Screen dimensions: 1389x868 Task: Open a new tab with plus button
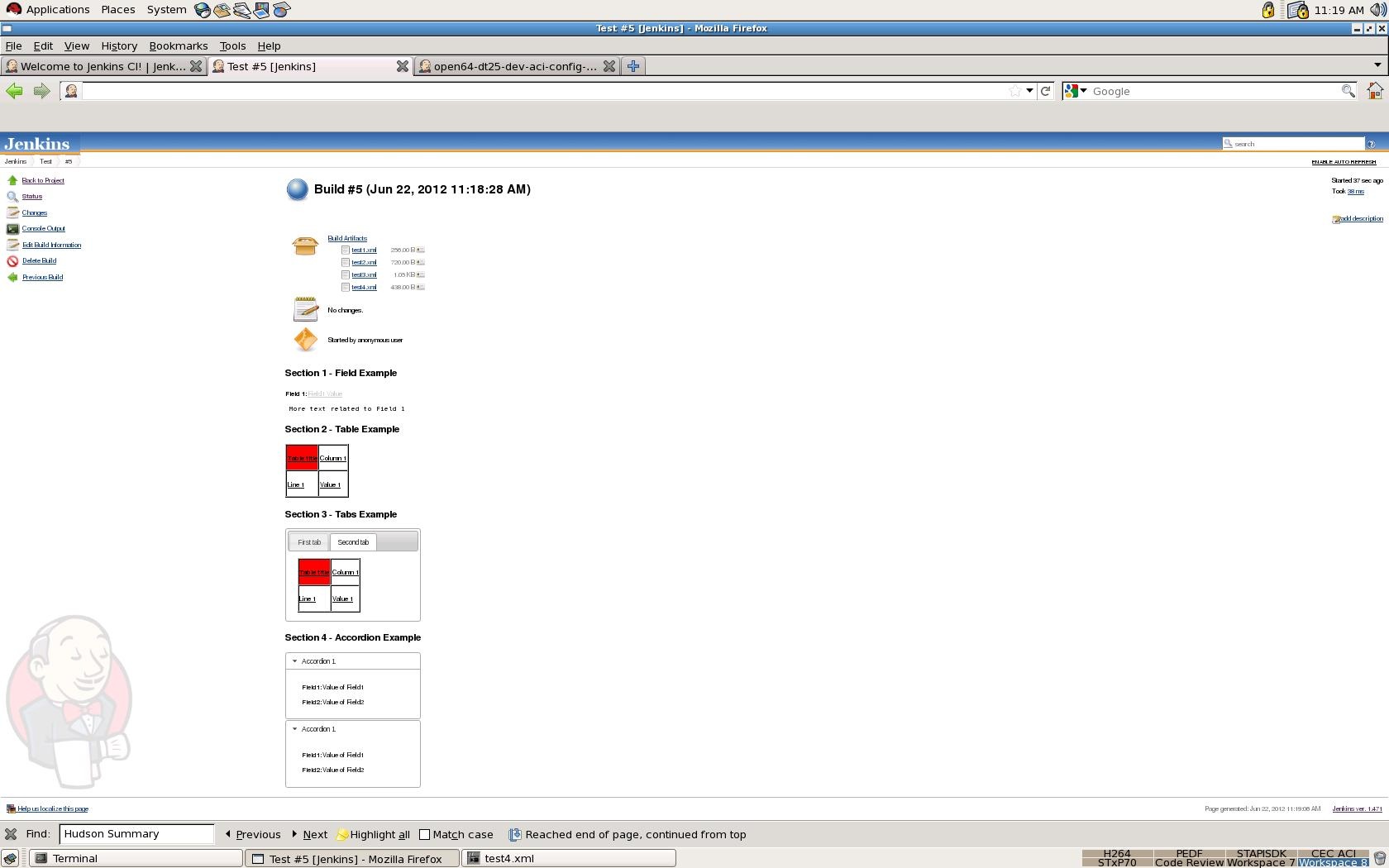(x=633, y=66)
